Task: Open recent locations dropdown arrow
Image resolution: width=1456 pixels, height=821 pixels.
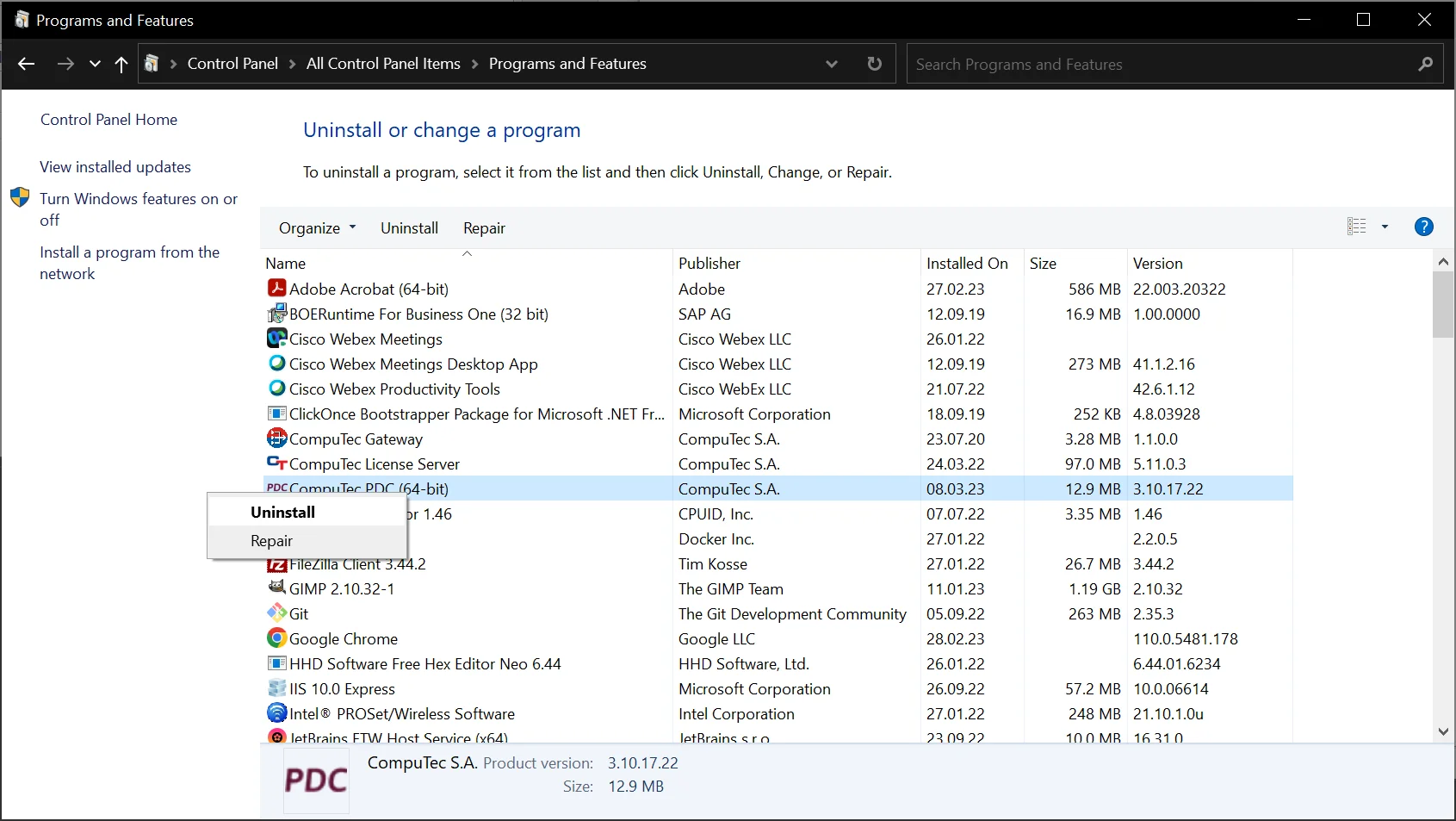Action: (x=95, y=64)
